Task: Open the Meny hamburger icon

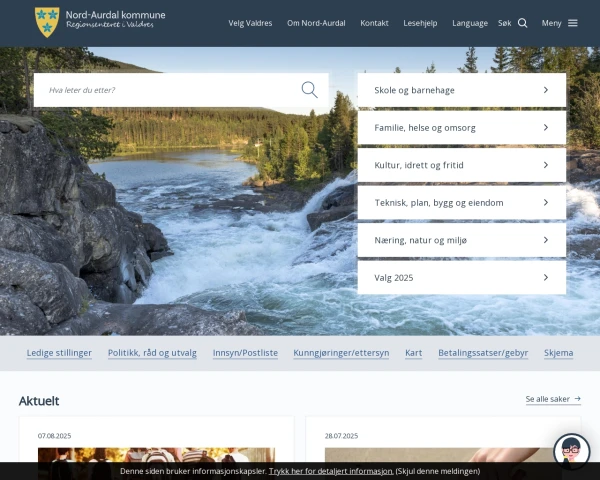Action: (572, 23)
